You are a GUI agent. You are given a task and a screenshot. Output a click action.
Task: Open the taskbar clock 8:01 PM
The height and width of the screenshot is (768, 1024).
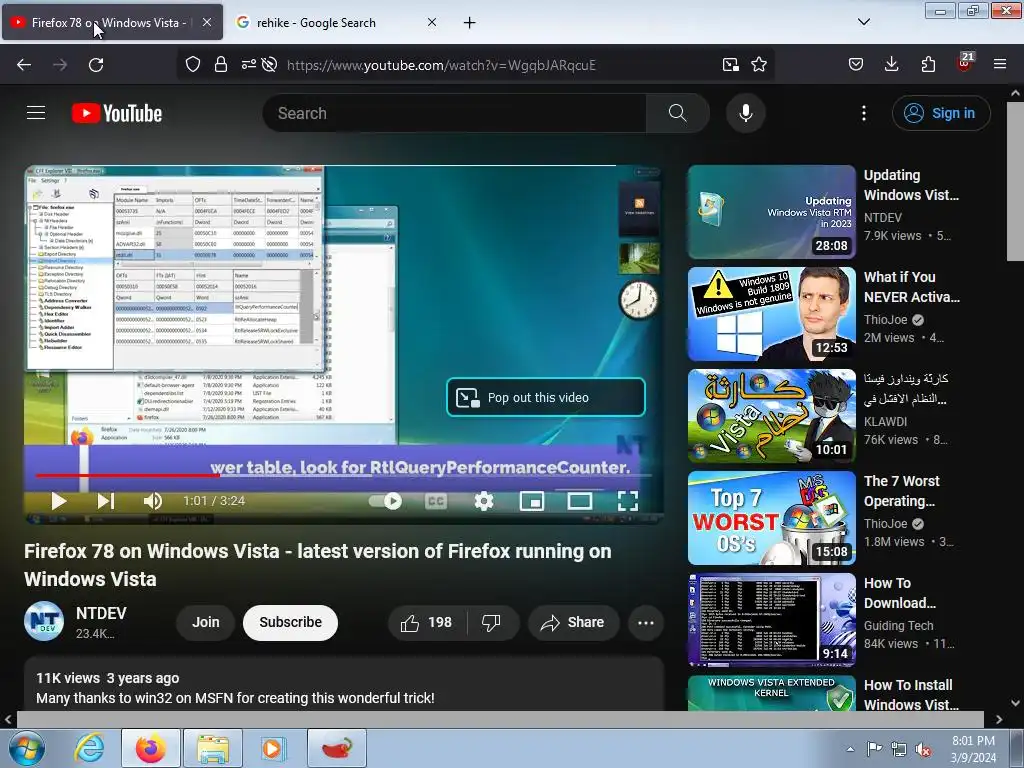click(x=973, y=749)
